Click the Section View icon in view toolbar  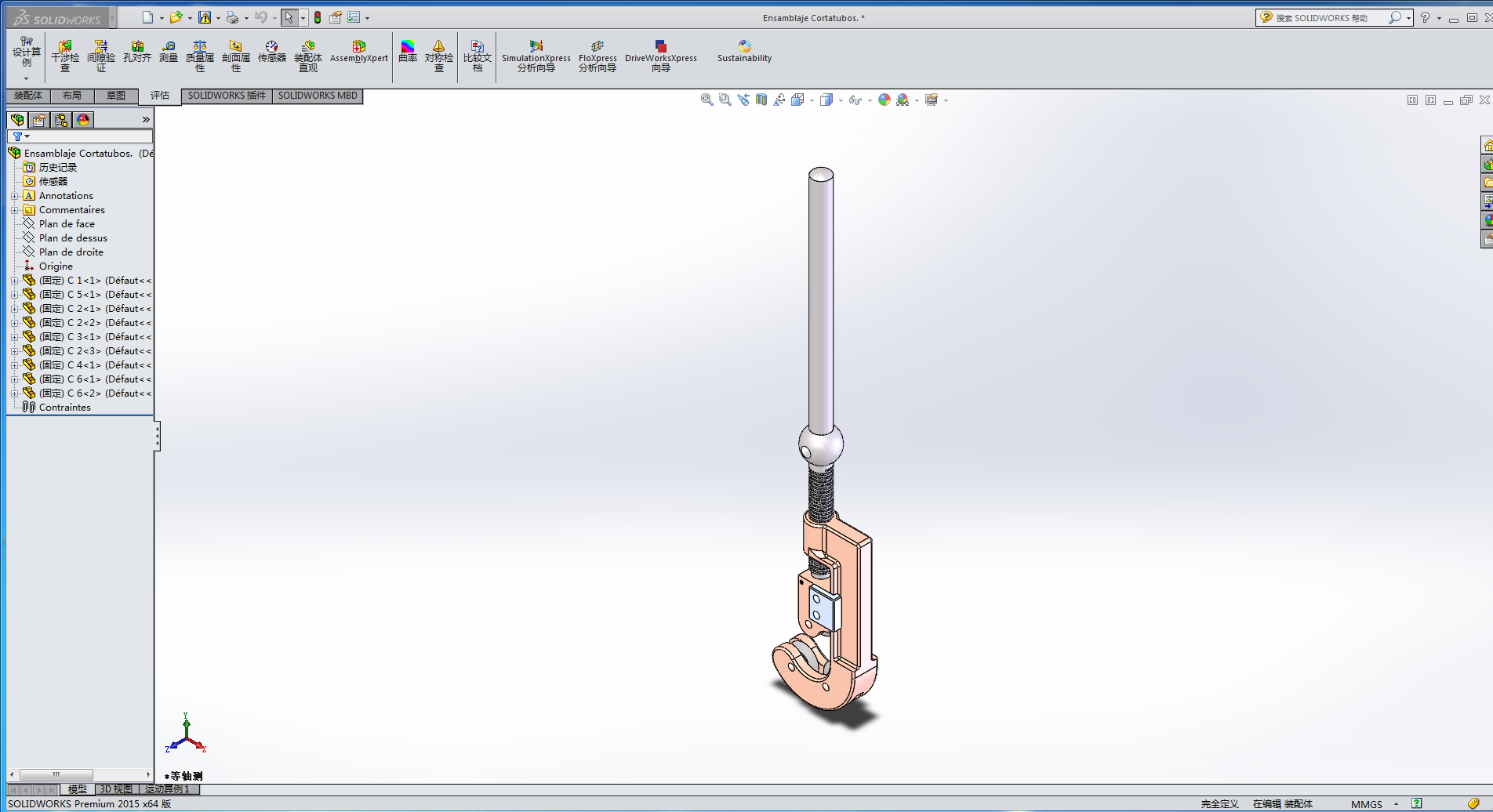point(761,100)
